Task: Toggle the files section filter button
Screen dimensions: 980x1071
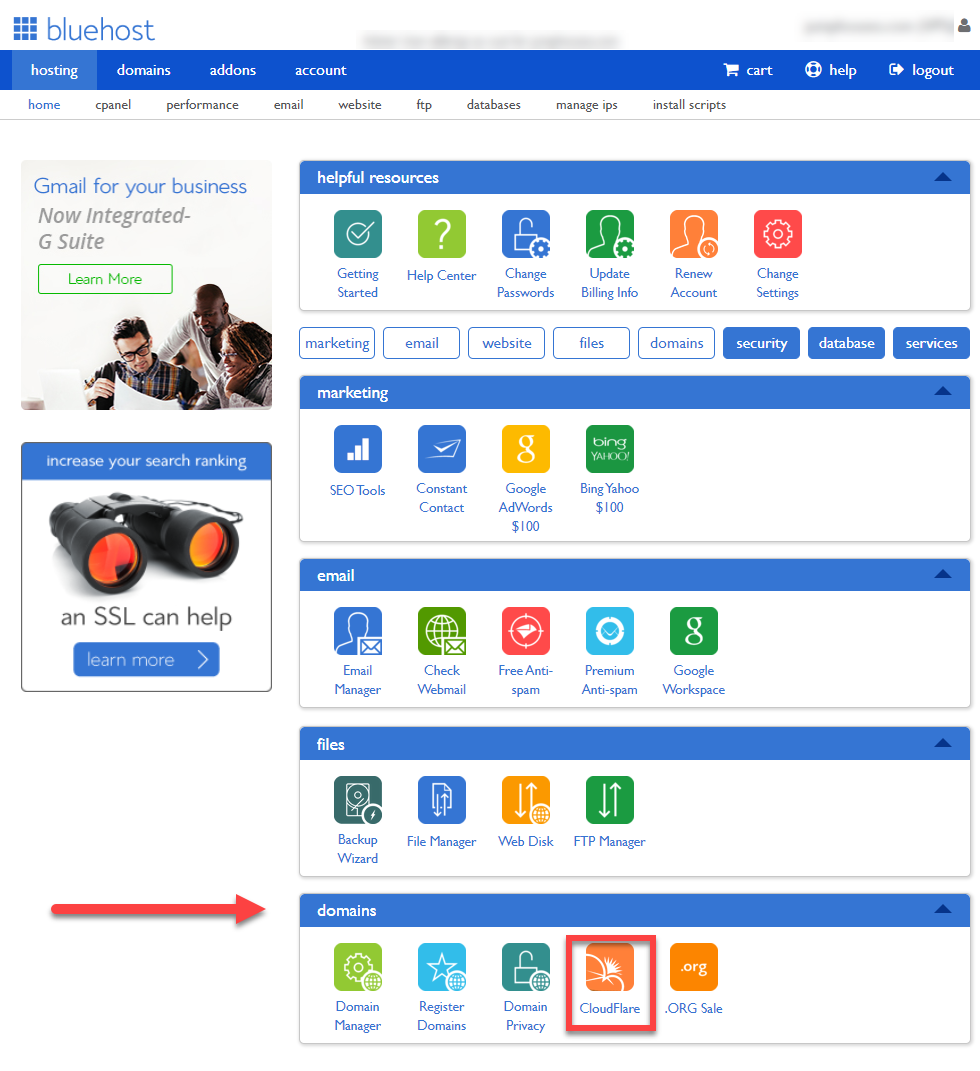Action: coord(591,343)
